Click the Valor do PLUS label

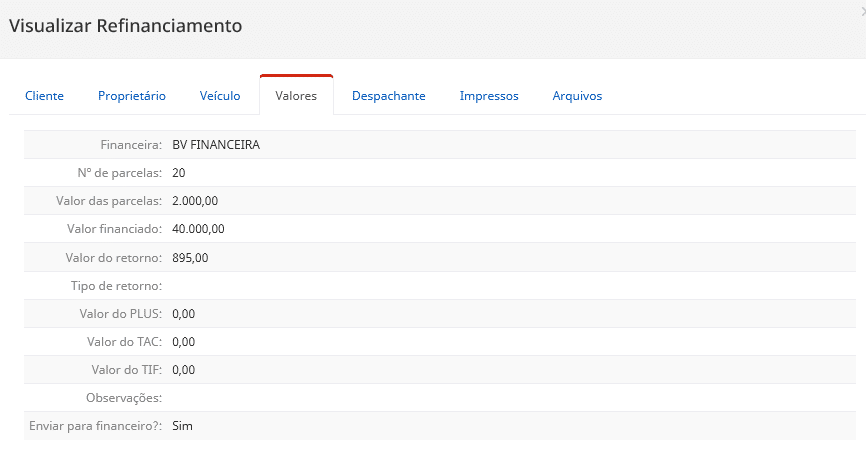[x=121, y=314]
